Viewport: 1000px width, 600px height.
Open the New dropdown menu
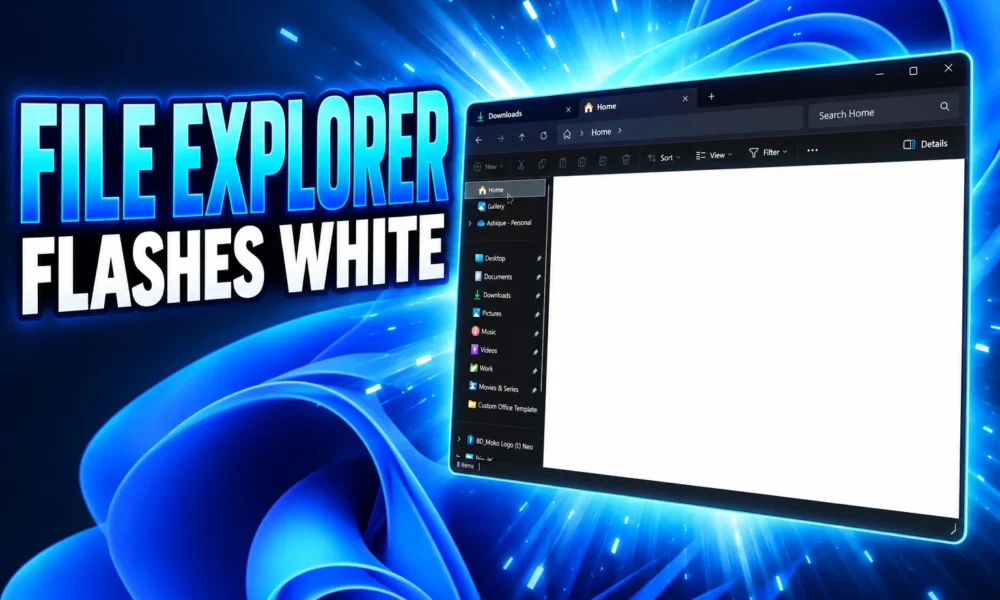[x=489, y=166]
